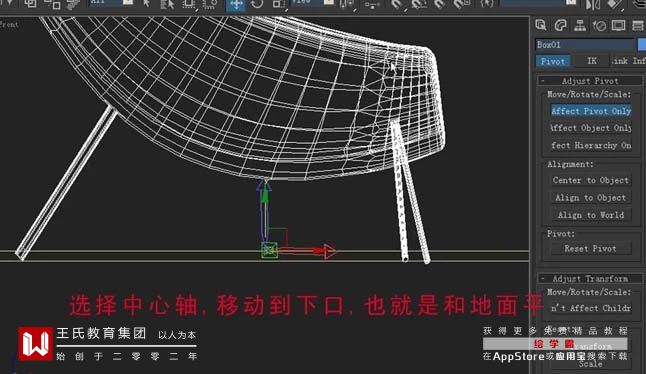Open the Display panel icon

click(x=618, y=26)
